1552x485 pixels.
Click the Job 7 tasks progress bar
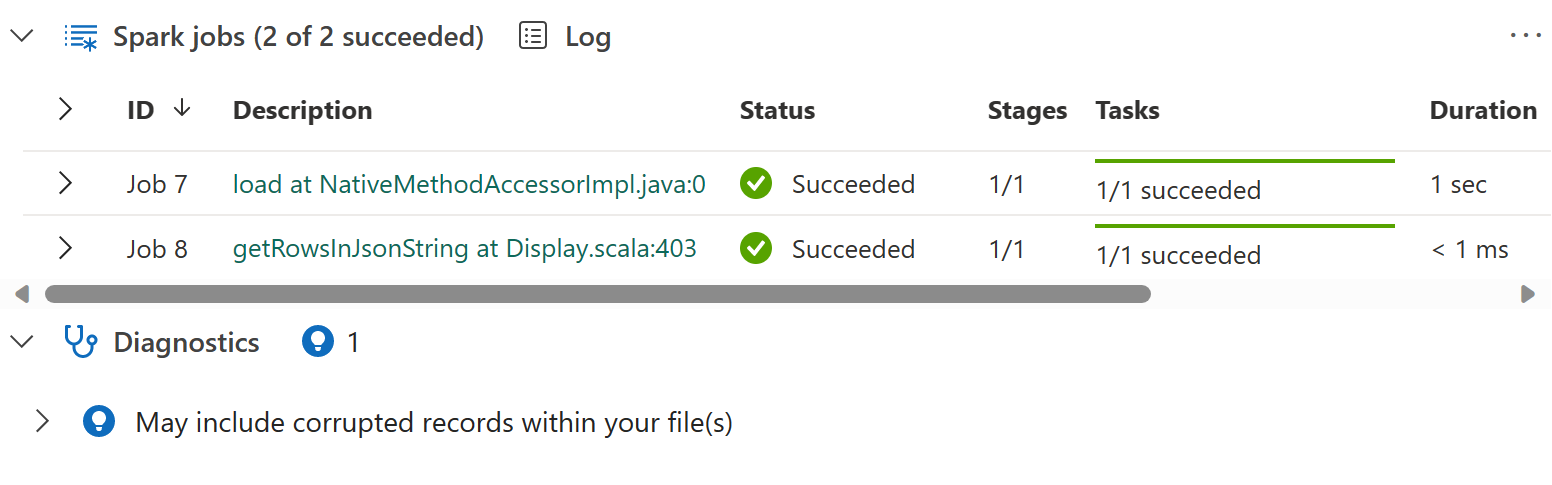[x=1244, y=161]
